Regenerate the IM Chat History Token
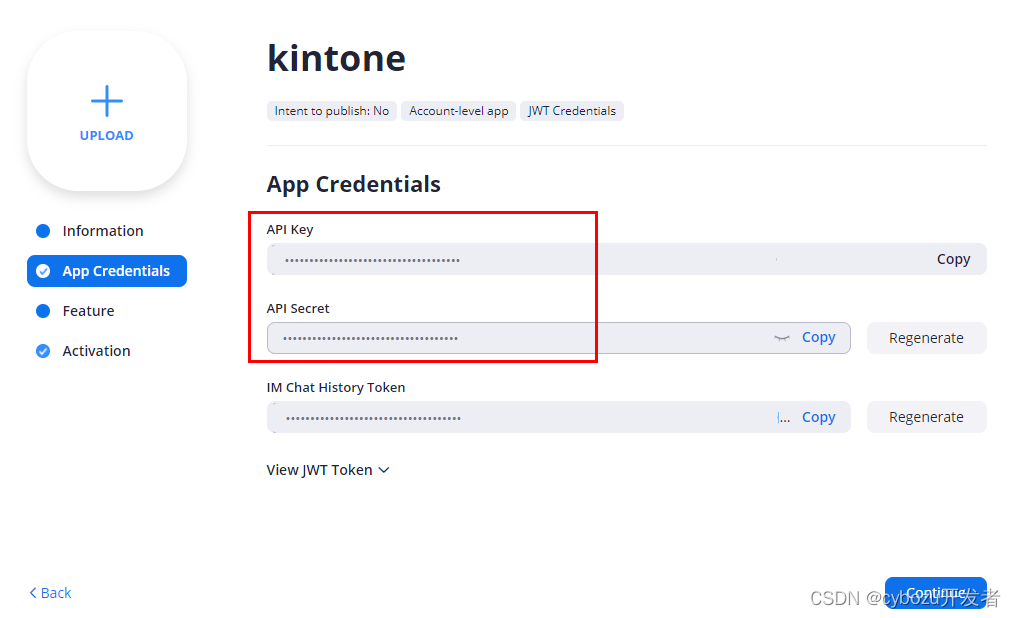Image resolution: width=1016 pixels, height=618 pixels. pyautogui.click(x=927, y=417)
